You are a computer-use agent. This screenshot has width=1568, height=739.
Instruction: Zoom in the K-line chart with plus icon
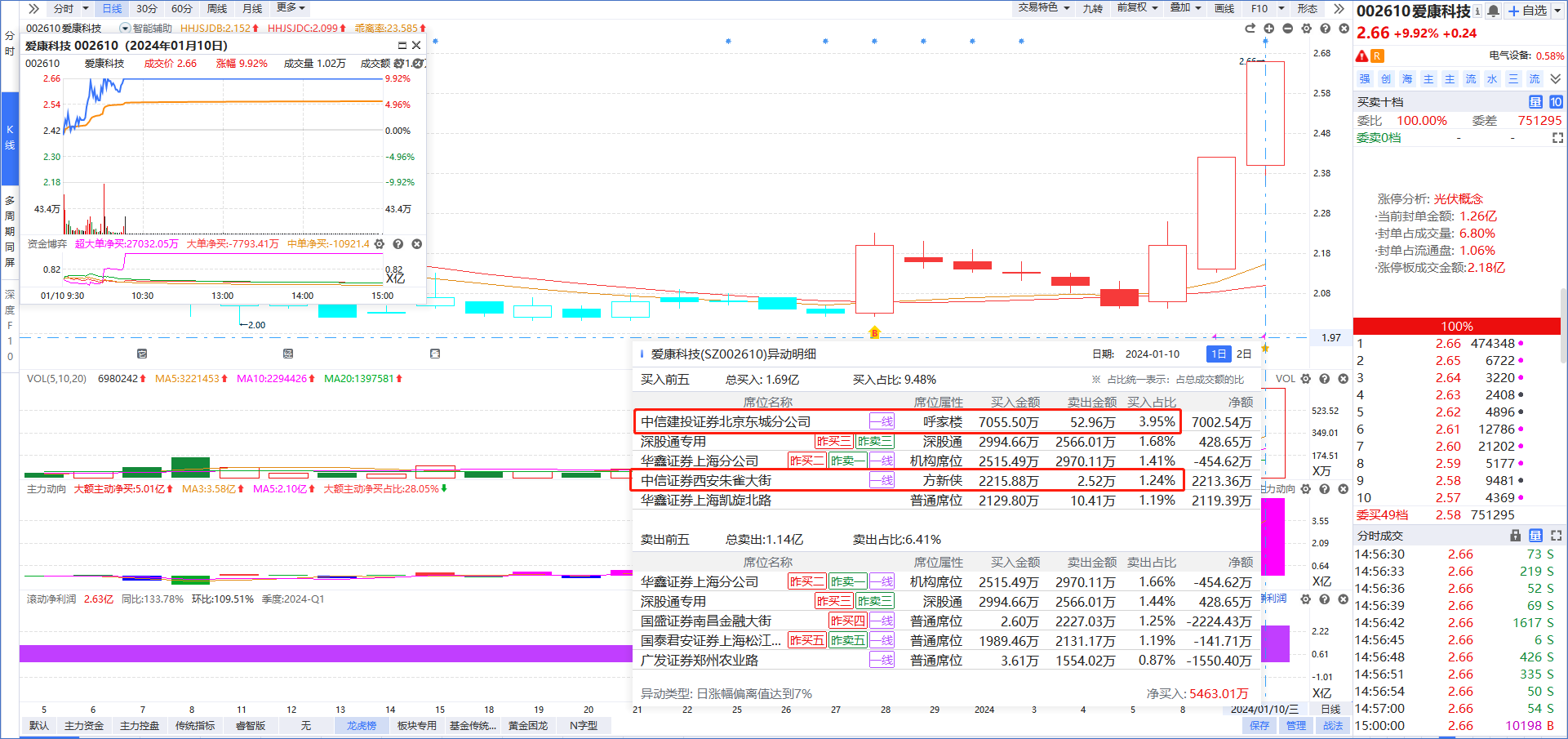tap(1268, 29)
